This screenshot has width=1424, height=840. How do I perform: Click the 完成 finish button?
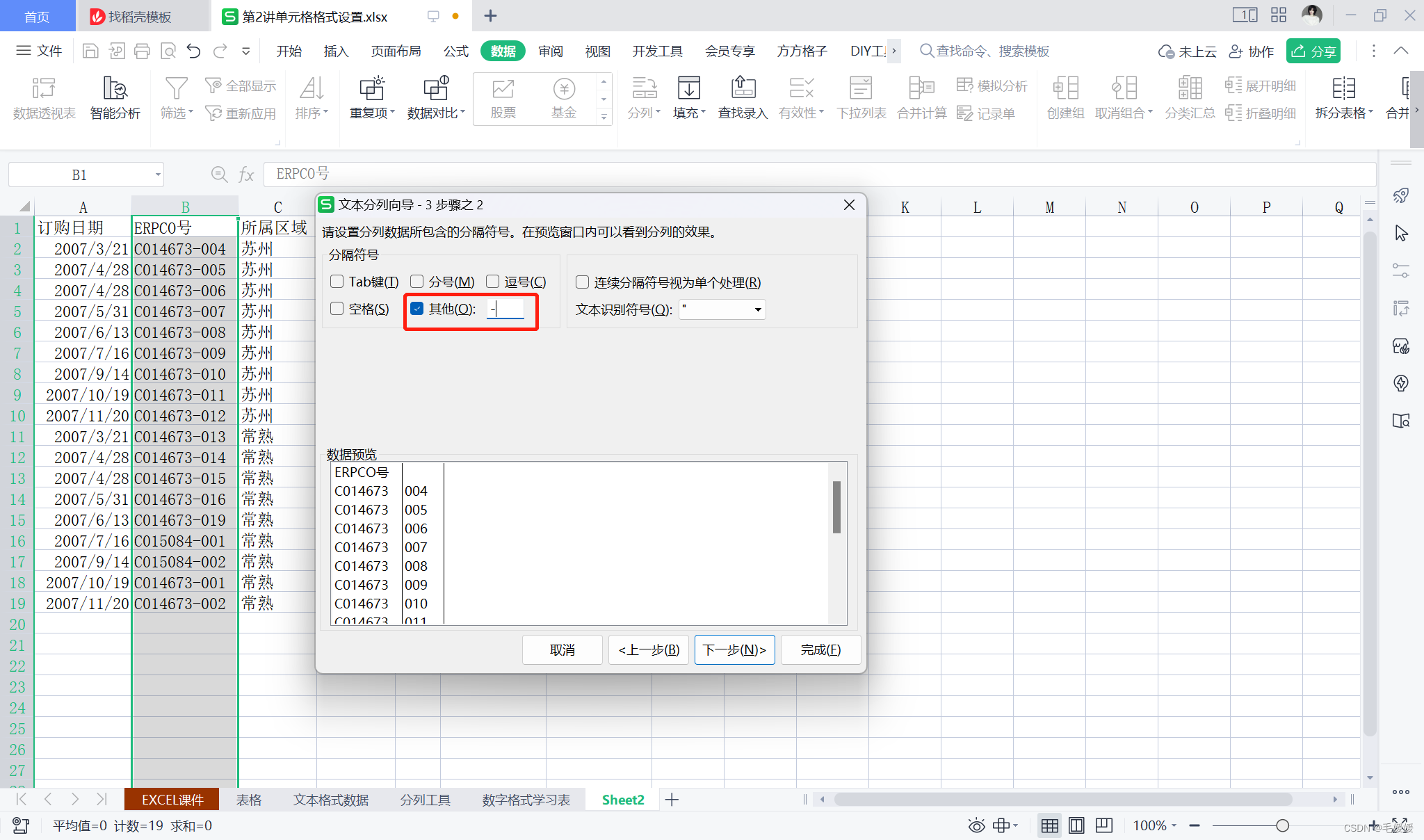pyautogui.click(x=820, y=649)
